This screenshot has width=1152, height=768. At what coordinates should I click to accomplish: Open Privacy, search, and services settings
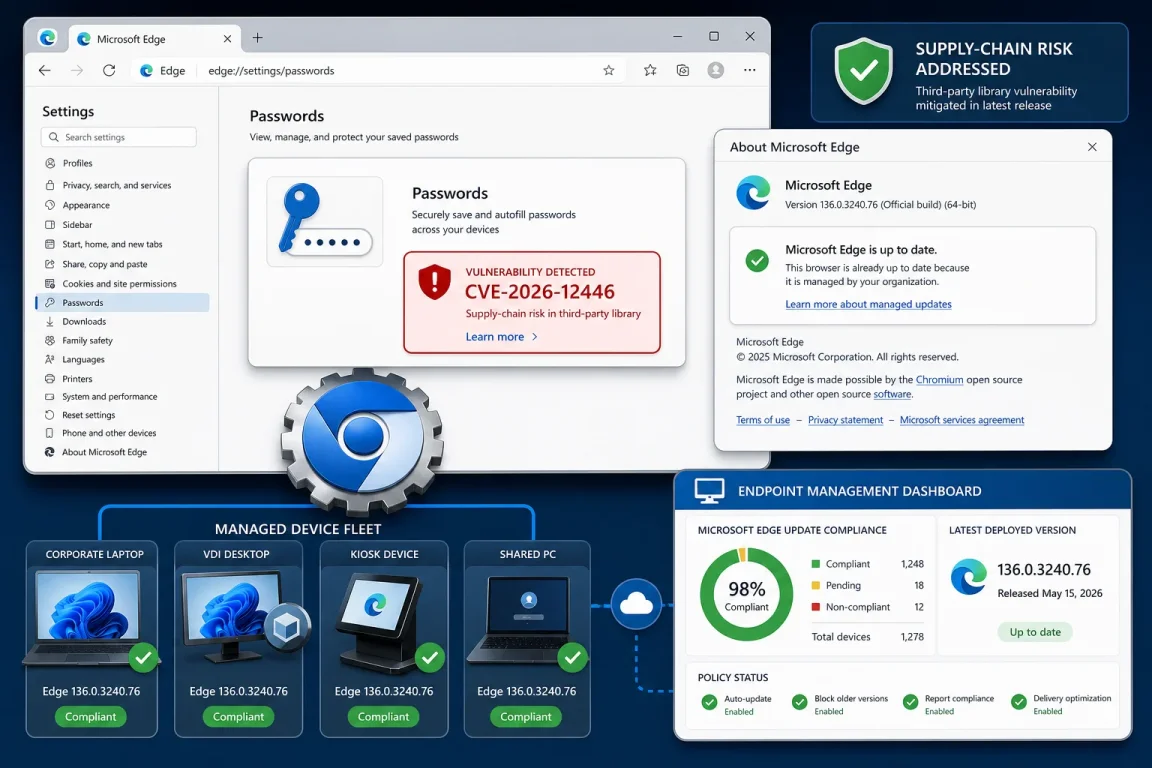tap(108, 185)
